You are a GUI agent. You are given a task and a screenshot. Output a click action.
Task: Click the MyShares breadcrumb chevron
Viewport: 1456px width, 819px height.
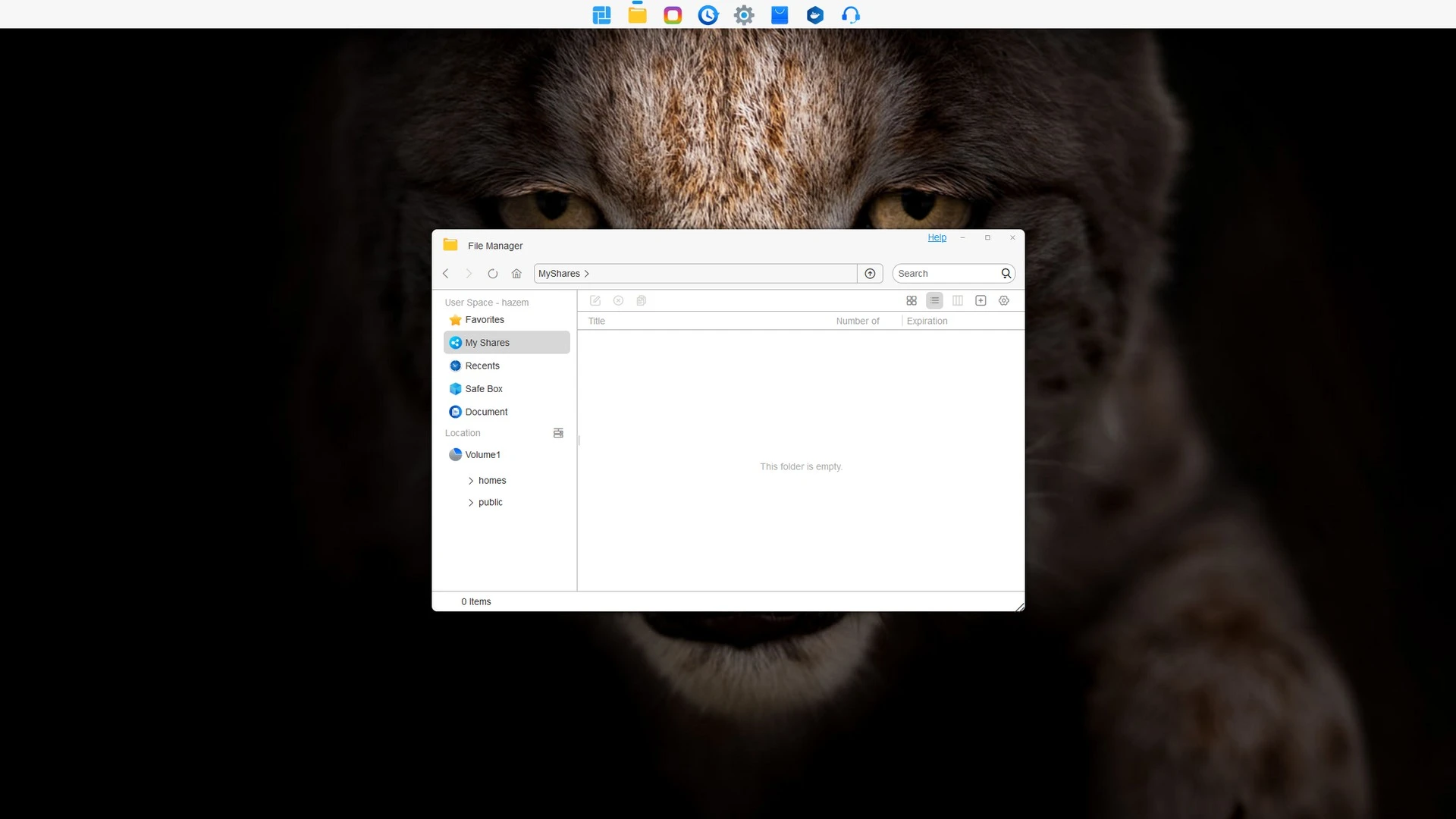pyautogui.click(x=587, y=274)
